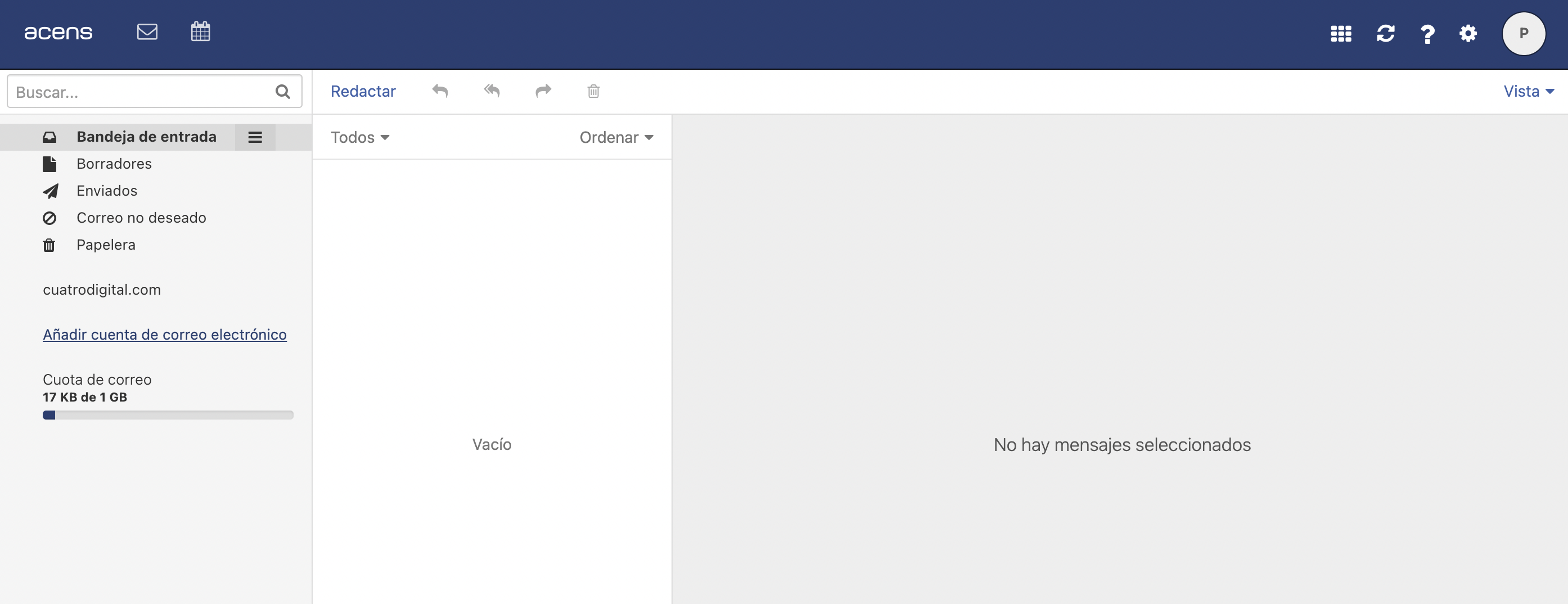Viewport: 1568px width, 604px height.
Task: Open the mail envelope icon in header
Action: point(147,31)
